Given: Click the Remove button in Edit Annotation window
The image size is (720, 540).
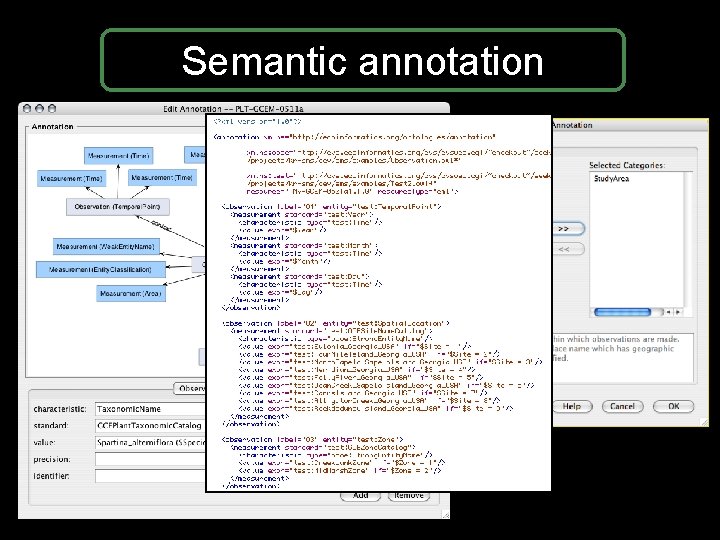Looking at the screenshot, I should (x=409, y=495).
